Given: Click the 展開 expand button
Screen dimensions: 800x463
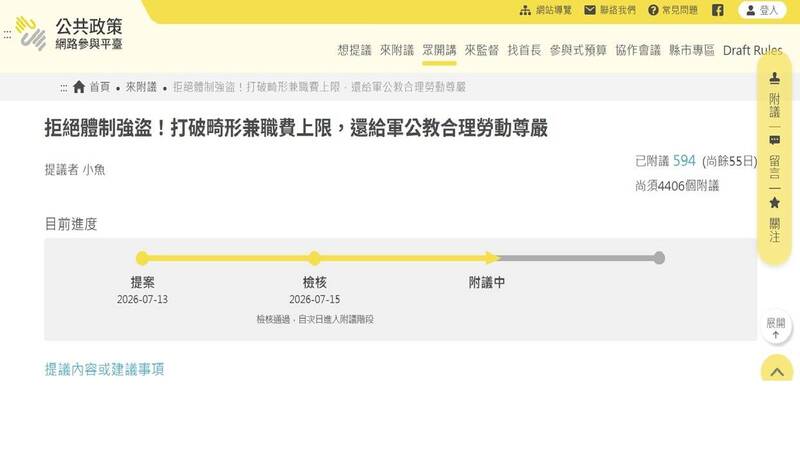Looking at the screenshot, I should 776,328.
